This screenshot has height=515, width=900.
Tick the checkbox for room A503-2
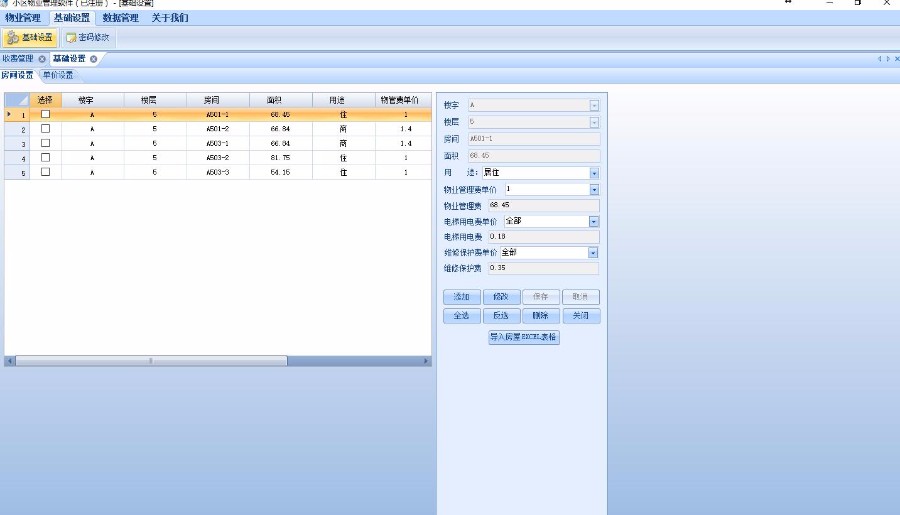(45, 157)
